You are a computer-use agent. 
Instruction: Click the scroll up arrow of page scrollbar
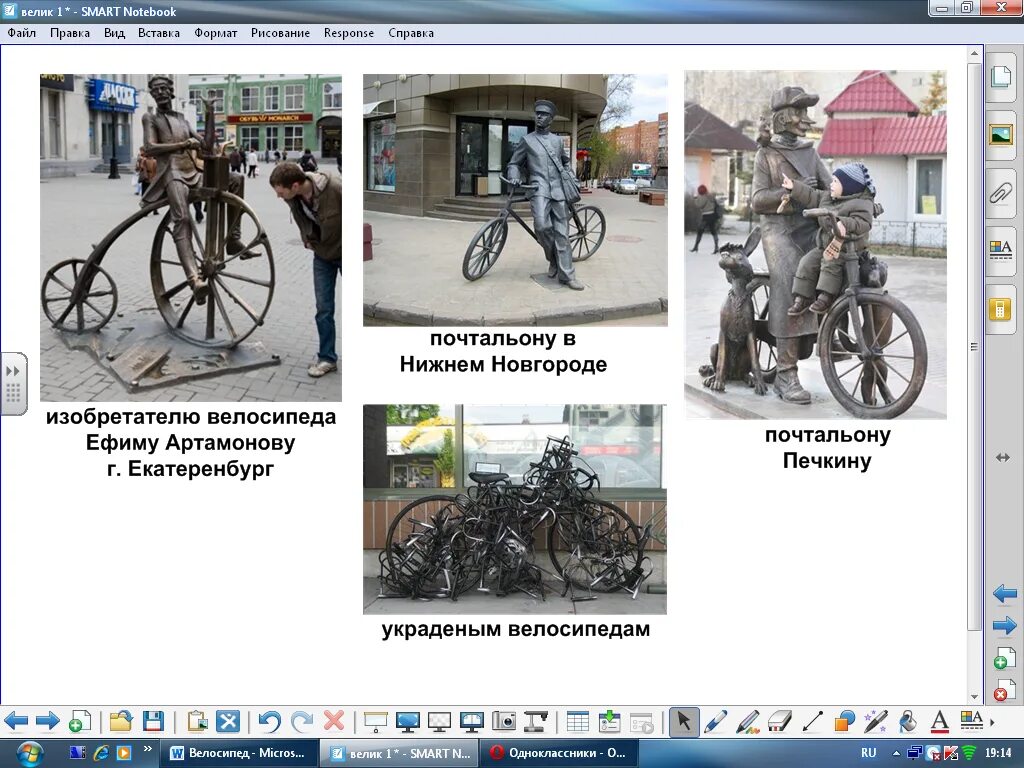coord(974,53)
